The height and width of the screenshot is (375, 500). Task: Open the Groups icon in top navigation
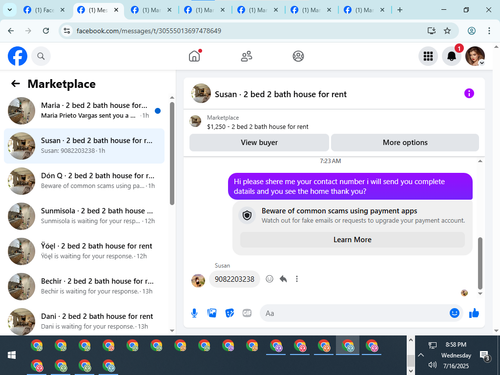298,56
